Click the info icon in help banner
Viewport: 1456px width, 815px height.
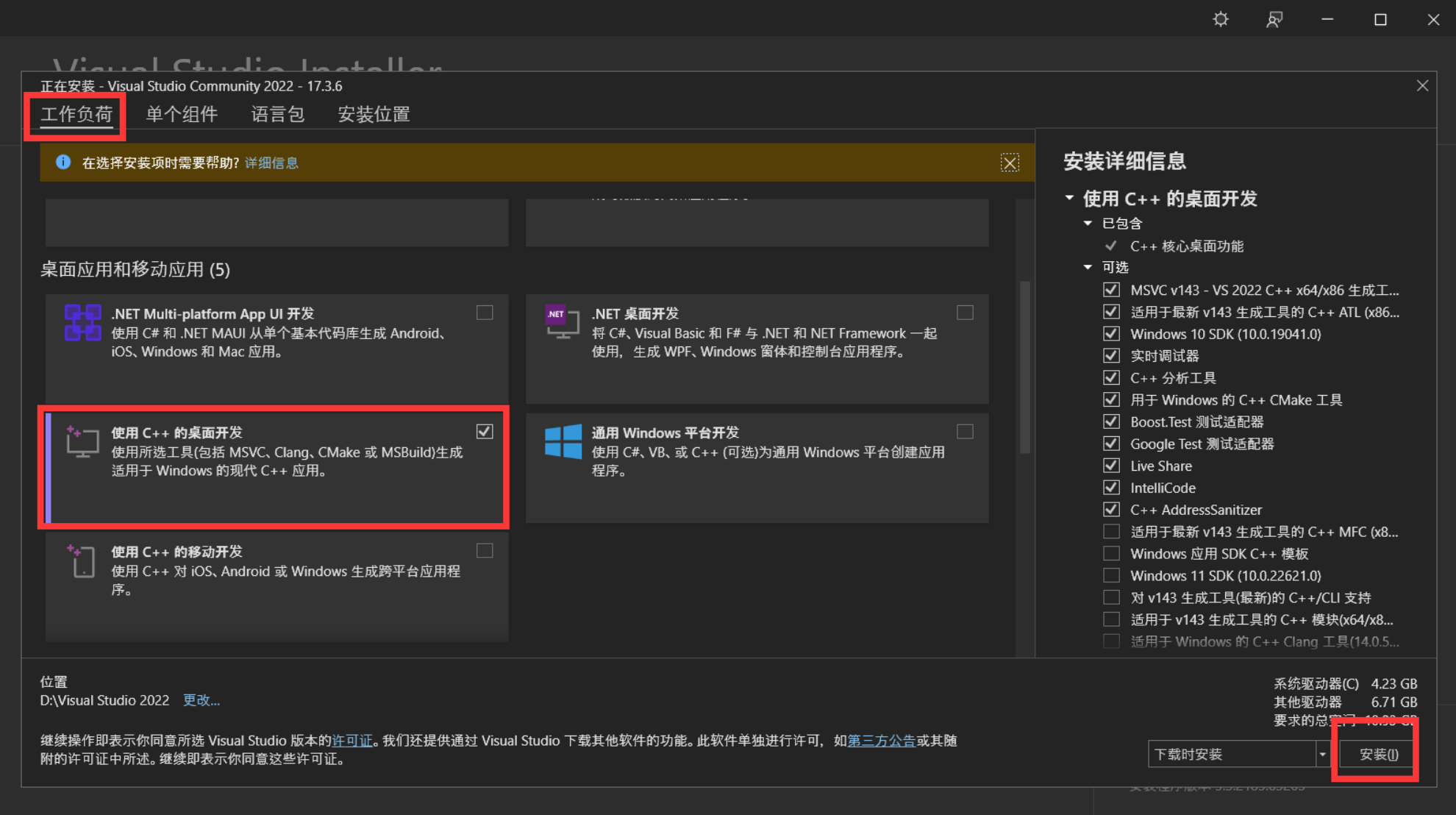coord(63,162)
